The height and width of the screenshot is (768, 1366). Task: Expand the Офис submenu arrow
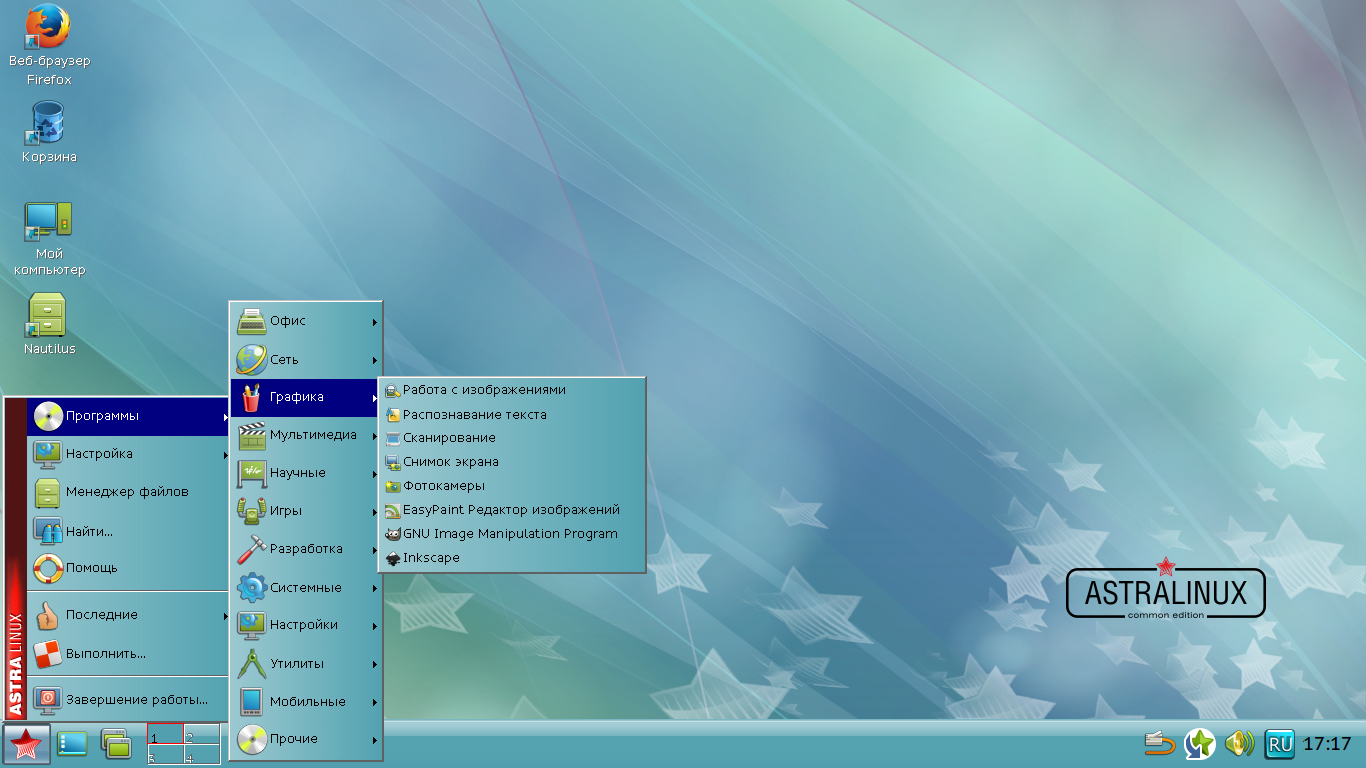coord(375,322)
